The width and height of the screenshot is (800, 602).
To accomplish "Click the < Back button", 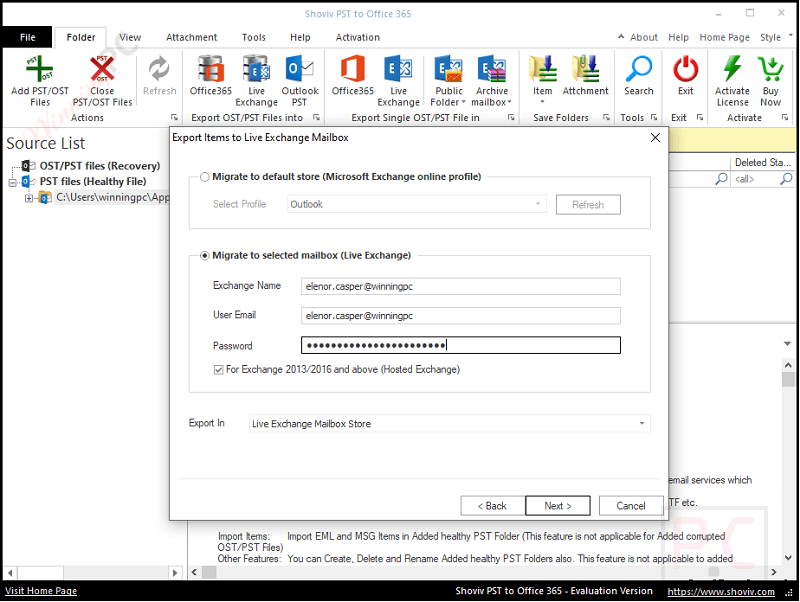I will (x=492, y=506).
